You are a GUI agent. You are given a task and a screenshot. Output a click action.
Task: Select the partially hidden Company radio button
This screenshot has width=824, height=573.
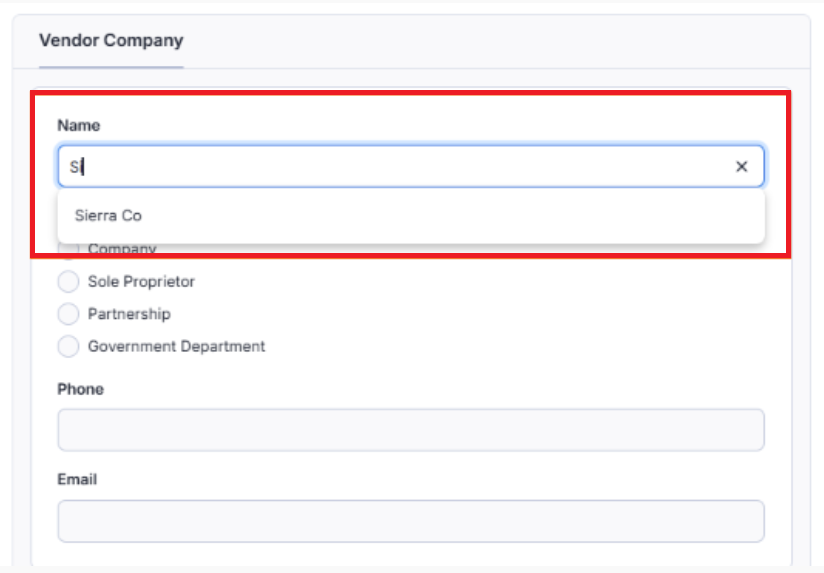tap(68, 248)
